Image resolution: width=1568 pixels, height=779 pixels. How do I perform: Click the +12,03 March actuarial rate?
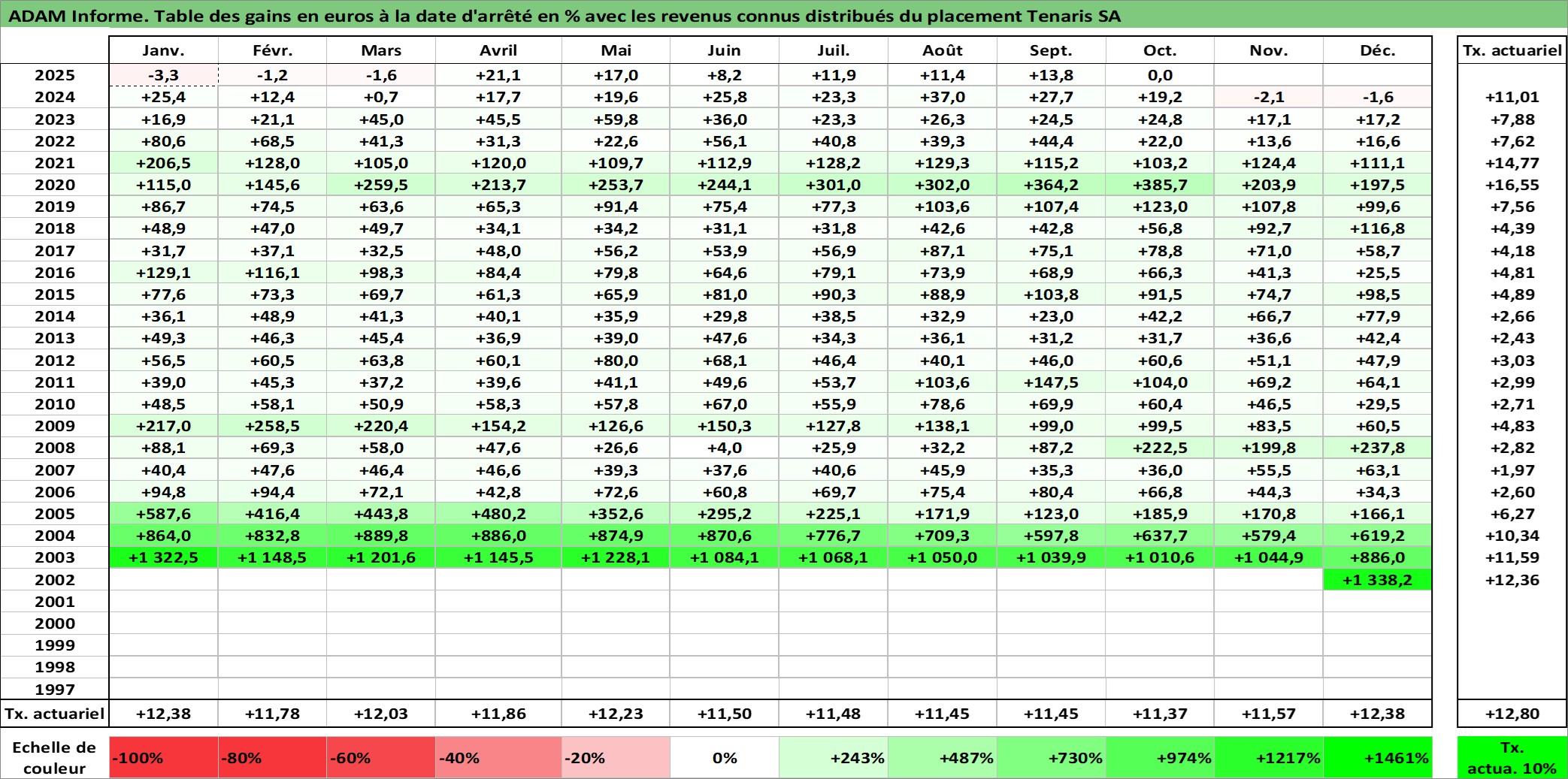[x=381, y=714]
